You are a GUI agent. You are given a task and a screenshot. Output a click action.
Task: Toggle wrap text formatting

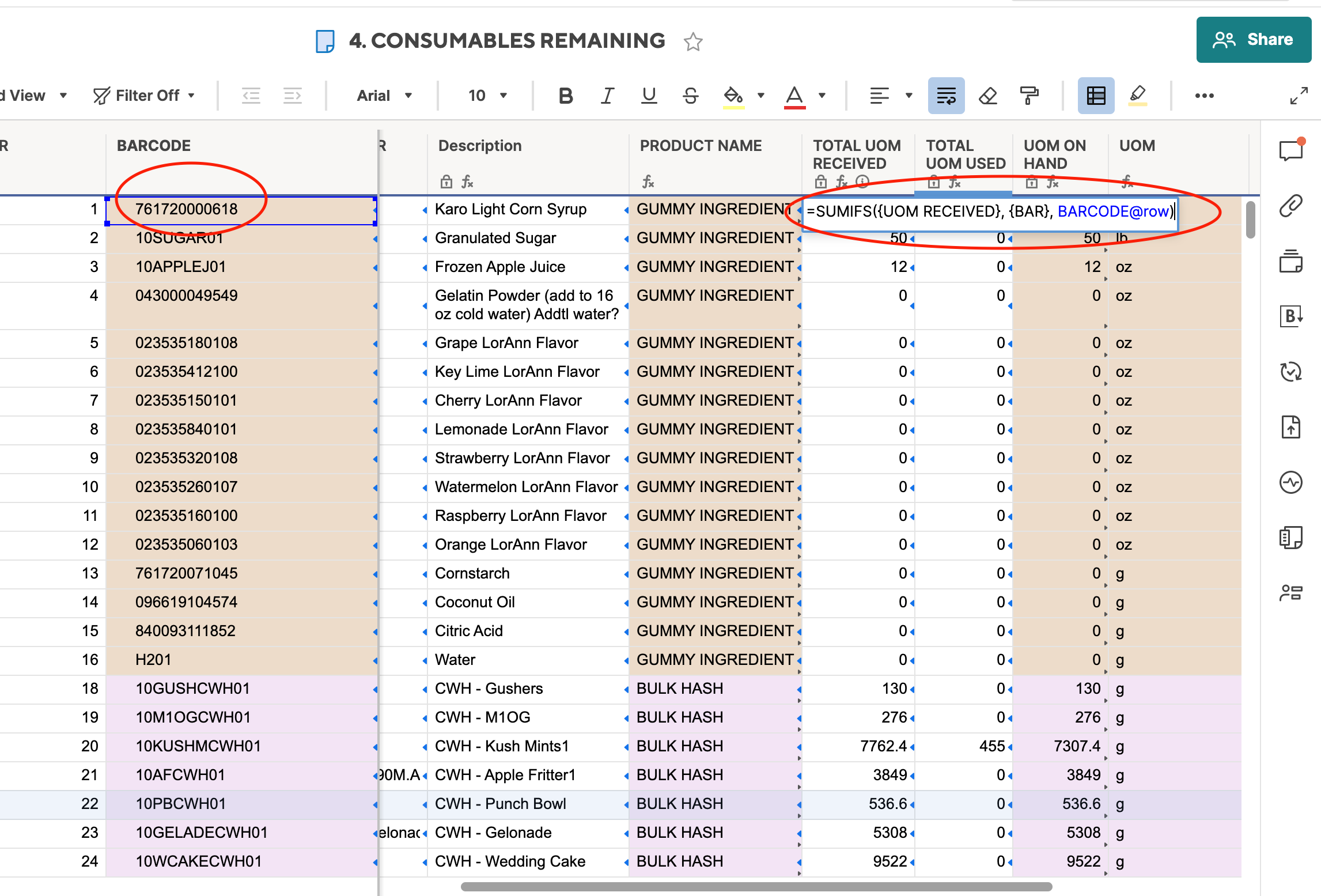[x=946, y=96]
